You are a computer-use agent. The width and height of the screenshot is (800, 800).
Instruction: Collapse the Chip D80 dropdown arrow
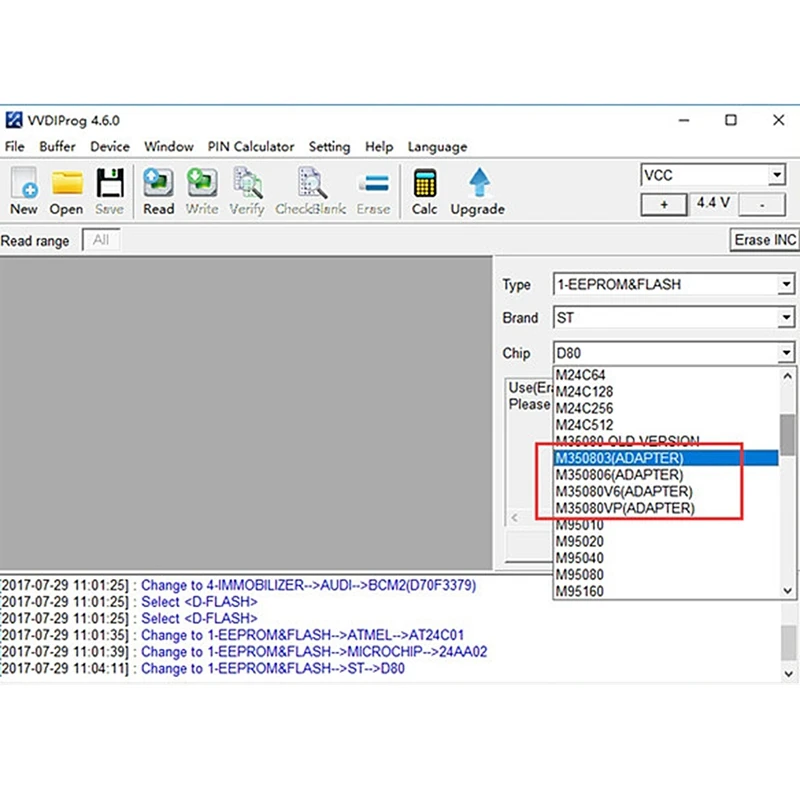coord(786,353)
